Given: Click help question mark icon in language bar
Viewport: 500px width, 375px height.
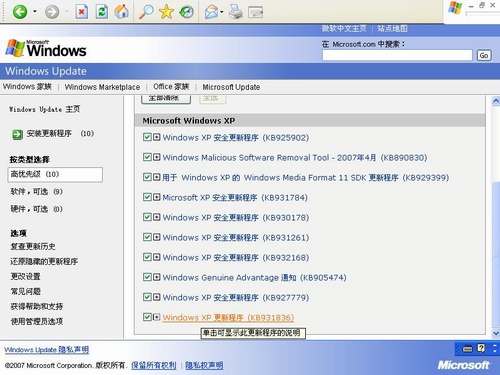Looking at the screenshot, I should (x=481, y=348).
